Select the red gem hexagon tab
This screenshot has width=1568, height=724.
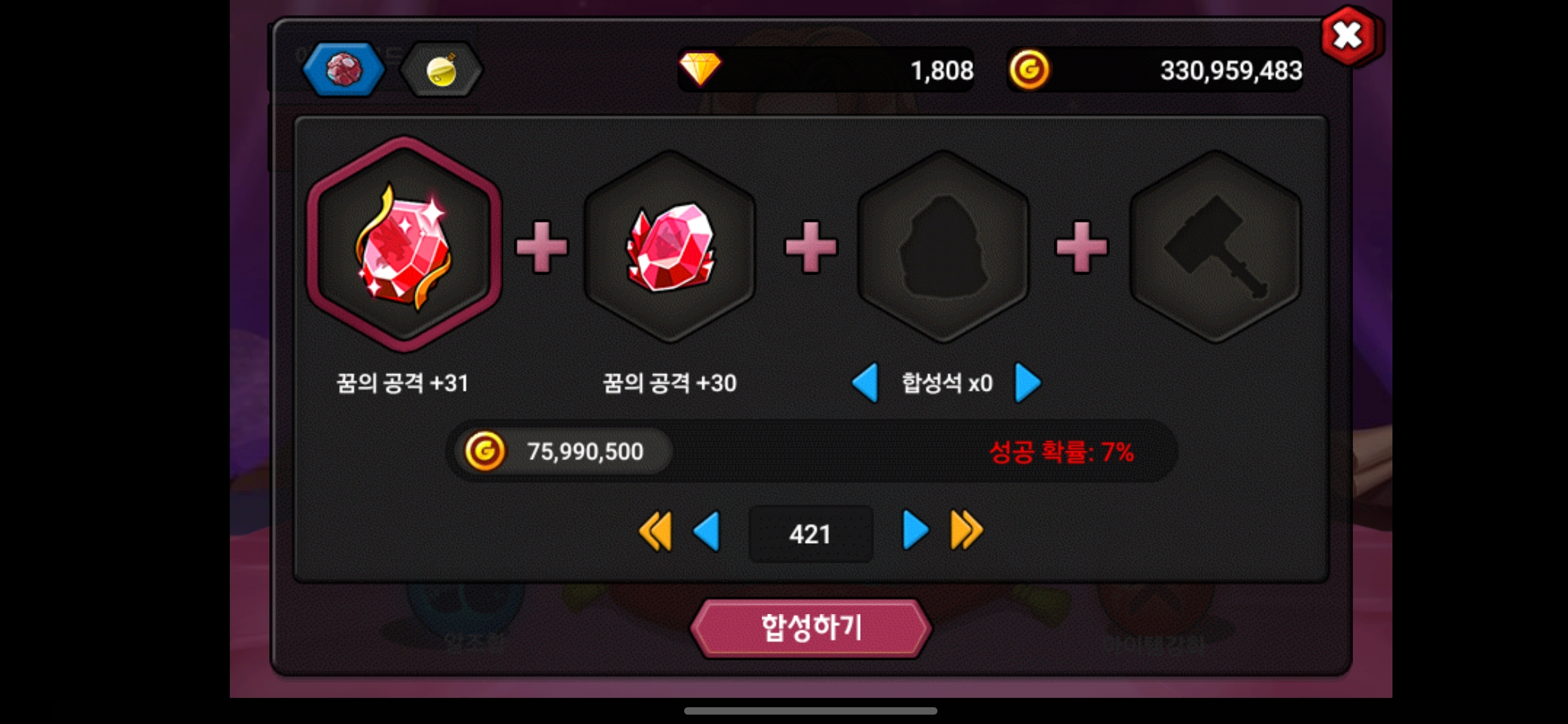tap(344, 70)
